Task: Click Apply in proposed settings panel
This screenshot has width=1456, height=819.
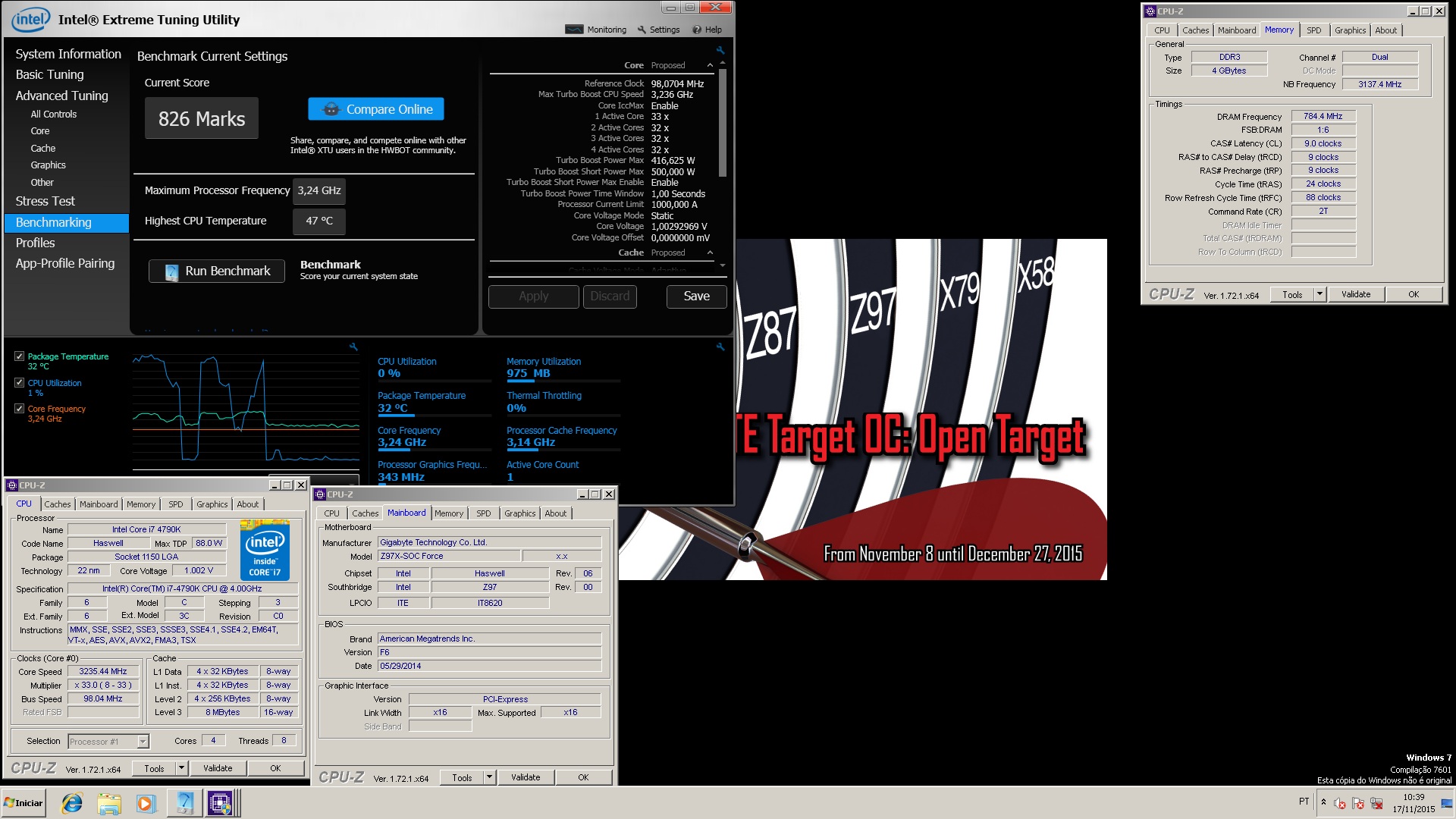Action: (x=534, y=297)
